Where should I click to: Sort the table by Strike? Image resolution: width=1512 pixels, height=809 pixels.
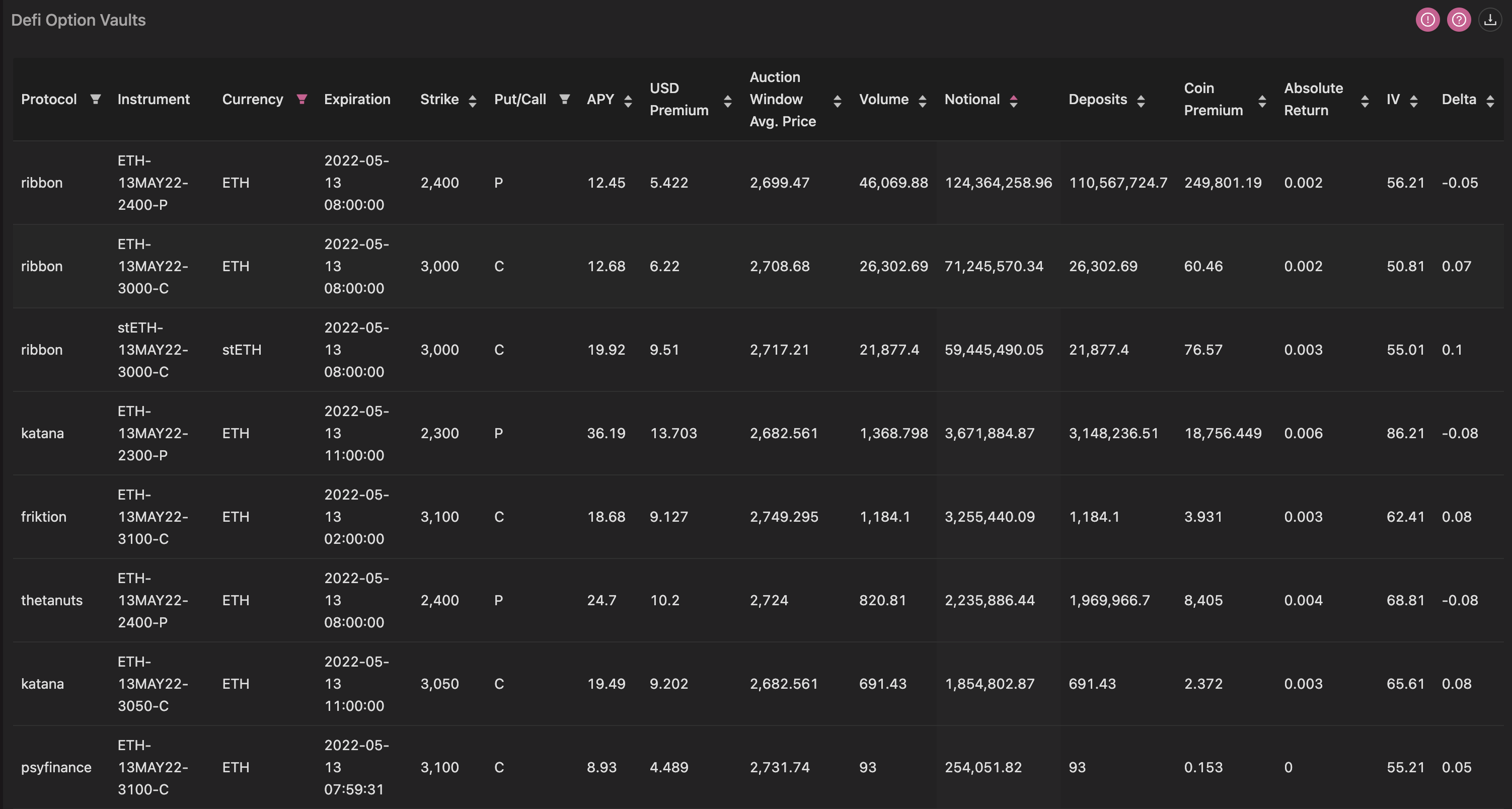click(473, 101)
